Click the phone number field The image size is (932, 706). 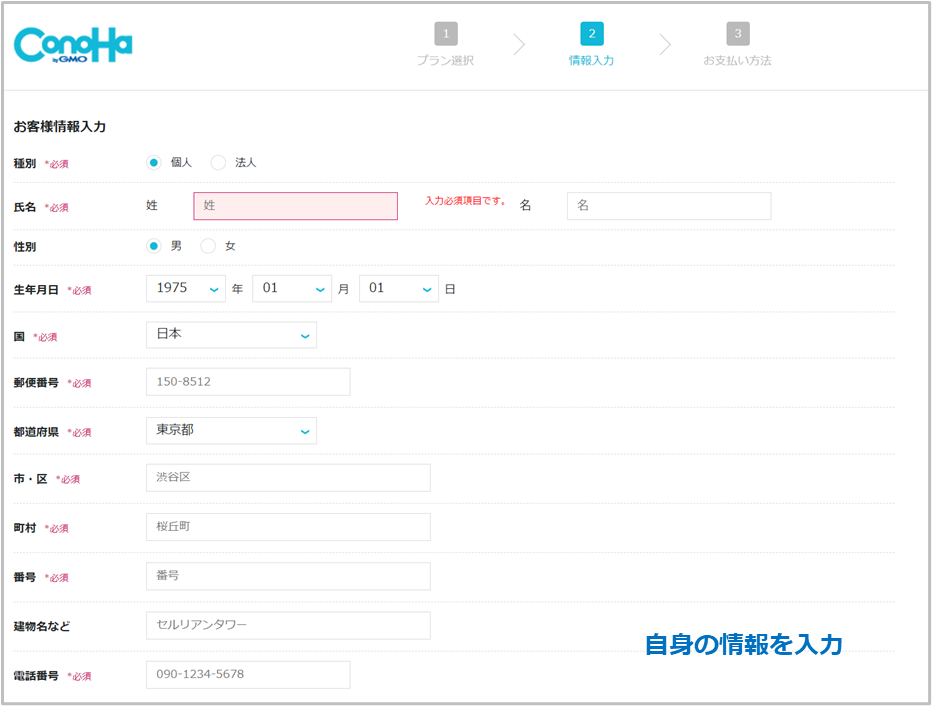(248, 675)
